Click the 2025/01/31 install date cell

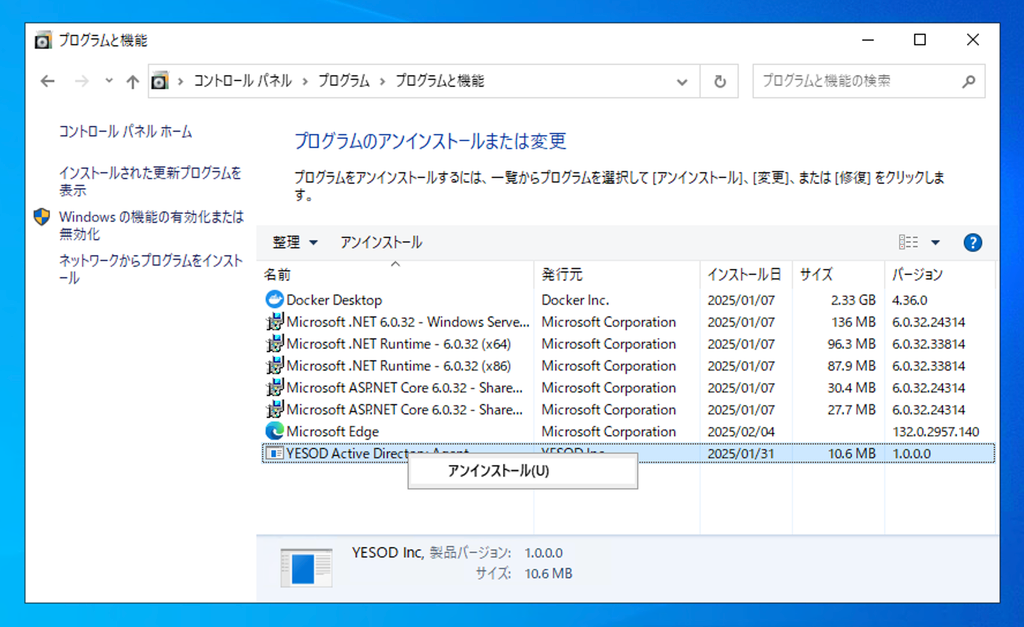[741, 453]
